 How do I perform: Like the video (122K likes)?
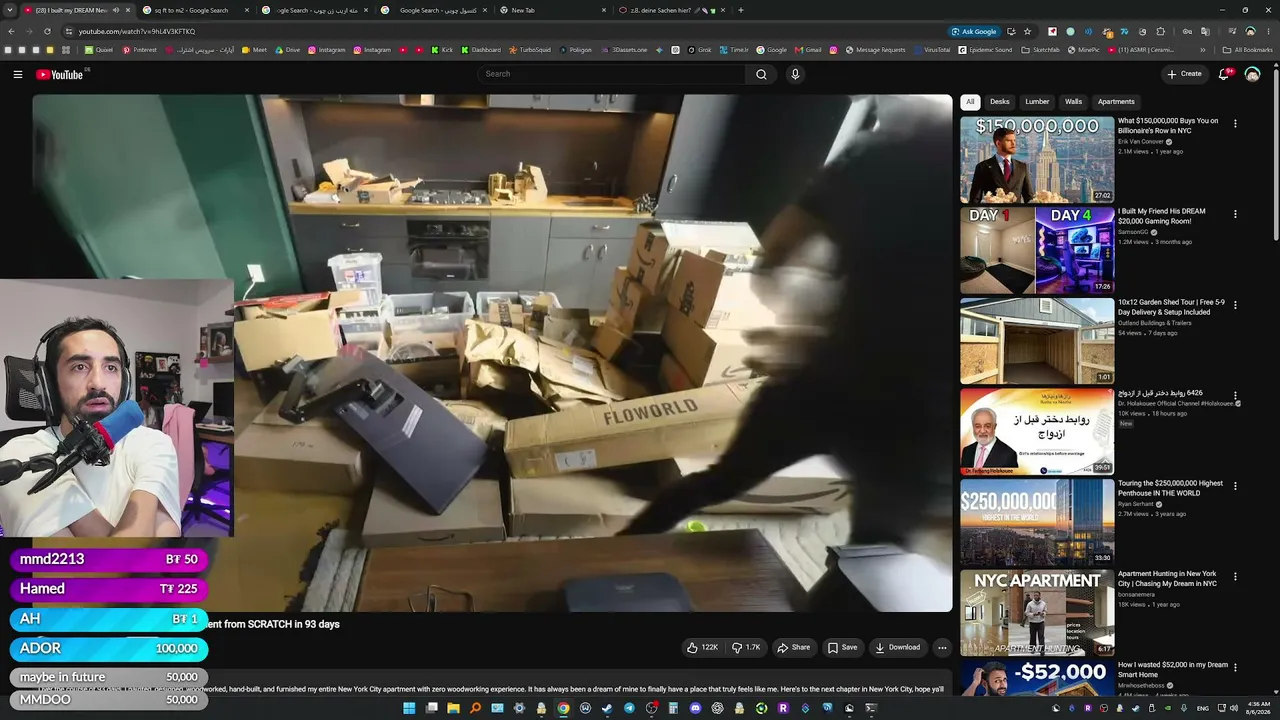point(702,647)
